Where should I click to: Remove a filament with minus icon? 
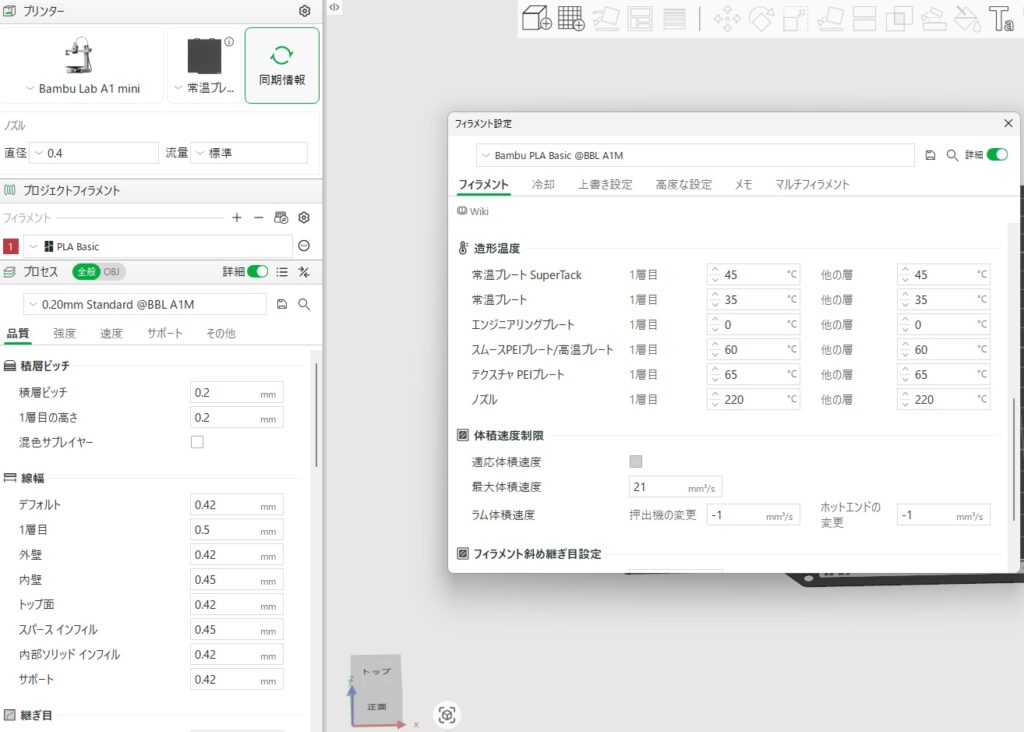(x=259, y=217)
